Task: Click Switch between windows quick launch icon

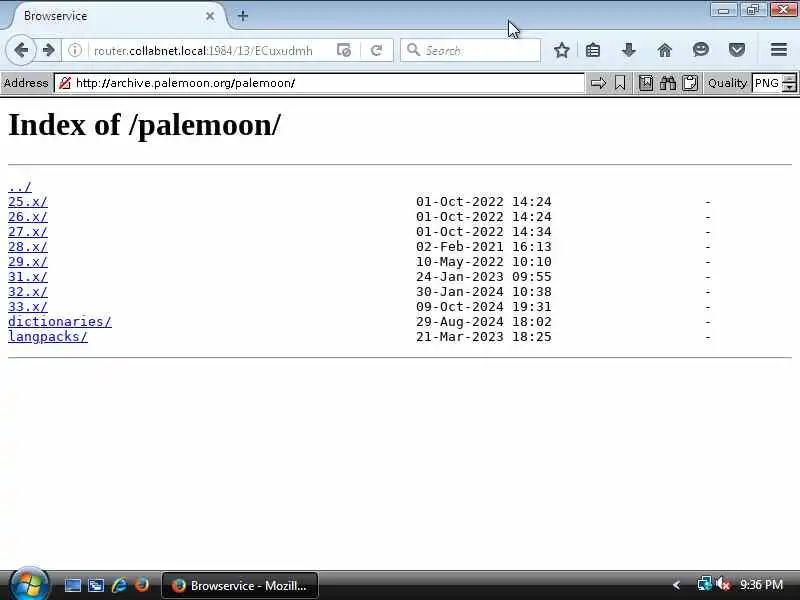Action: (95, 585)
